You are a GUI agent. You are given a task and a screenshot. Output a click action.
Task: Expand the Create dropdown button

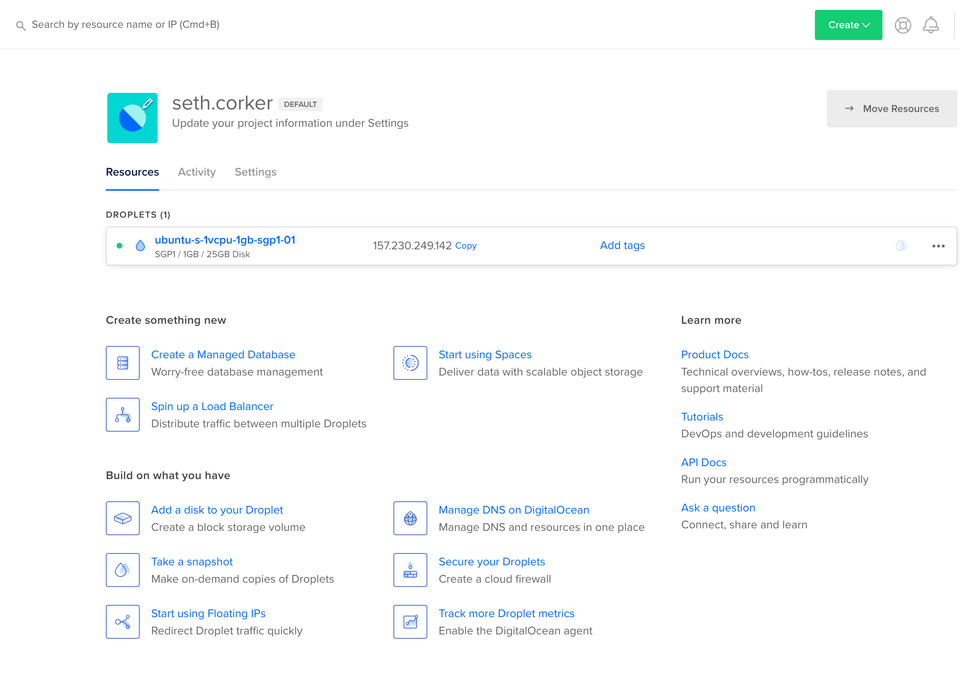pos(848,25)
